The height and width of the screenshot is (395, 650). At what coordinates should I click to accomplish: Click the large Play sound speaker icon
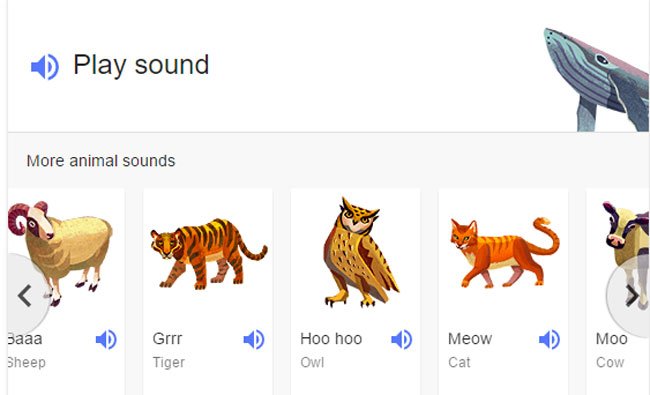45,66
